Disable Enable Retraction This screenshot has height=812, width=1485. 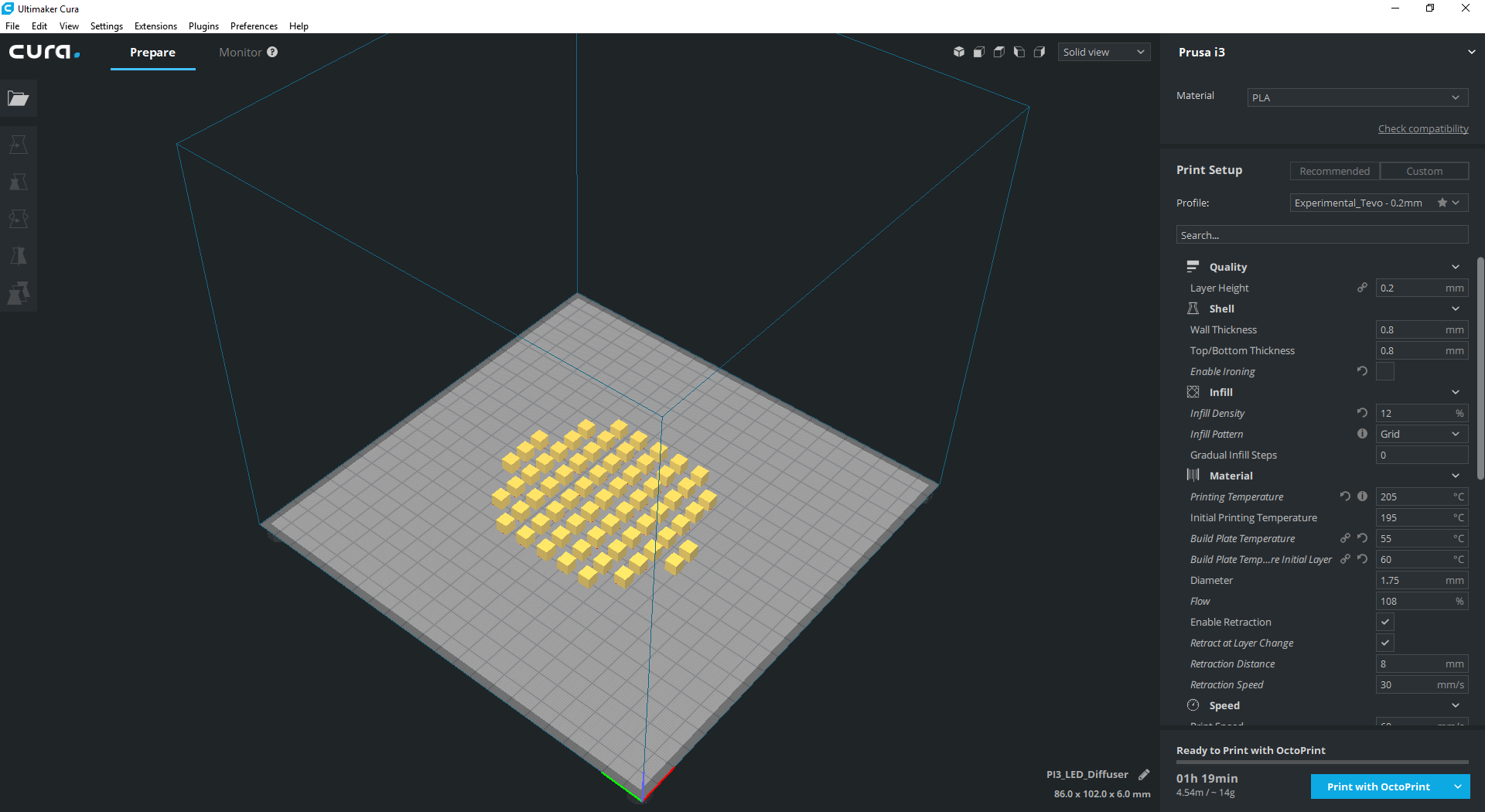coord(1384,622)
